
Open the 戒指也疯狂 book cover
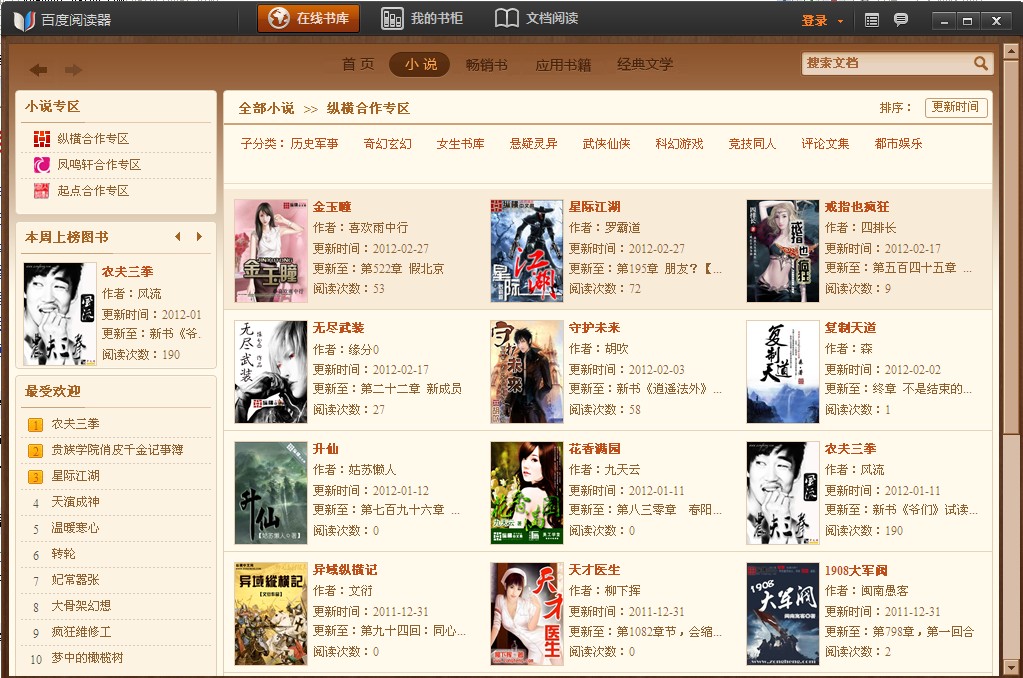click(783, 251)
